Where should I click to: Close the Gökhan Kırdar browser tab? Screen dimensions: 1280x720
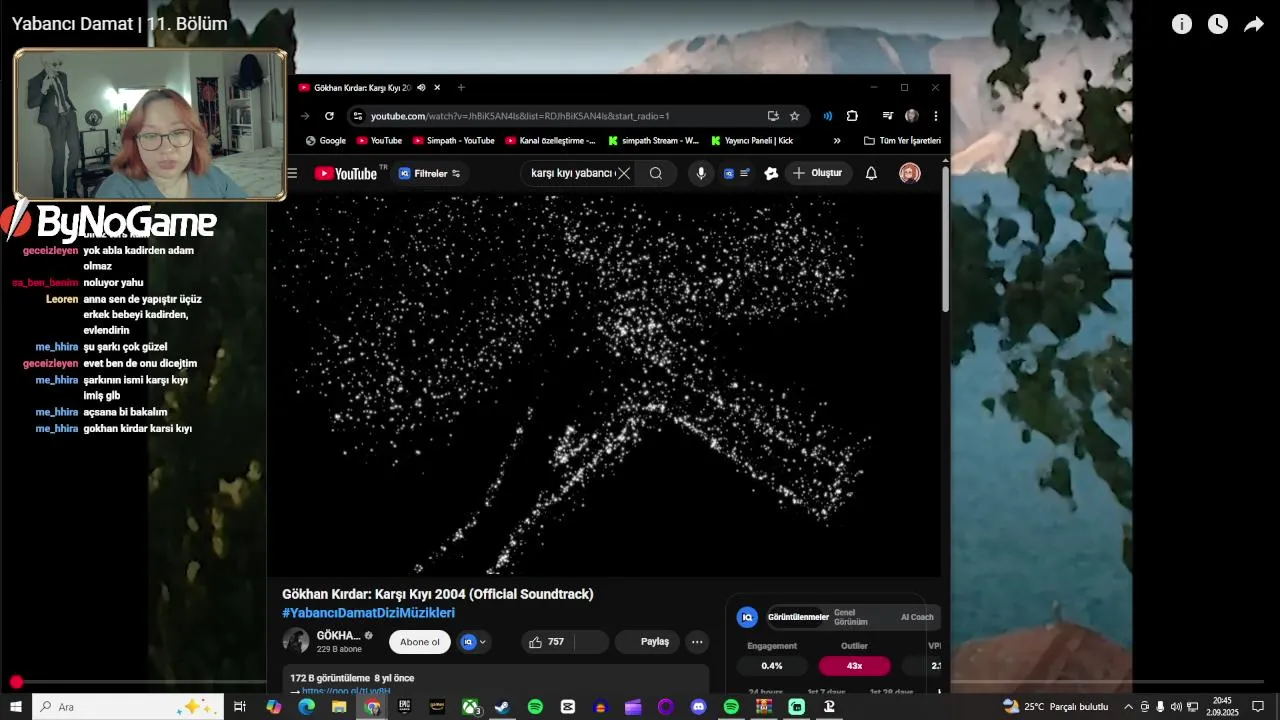point(437,88)
